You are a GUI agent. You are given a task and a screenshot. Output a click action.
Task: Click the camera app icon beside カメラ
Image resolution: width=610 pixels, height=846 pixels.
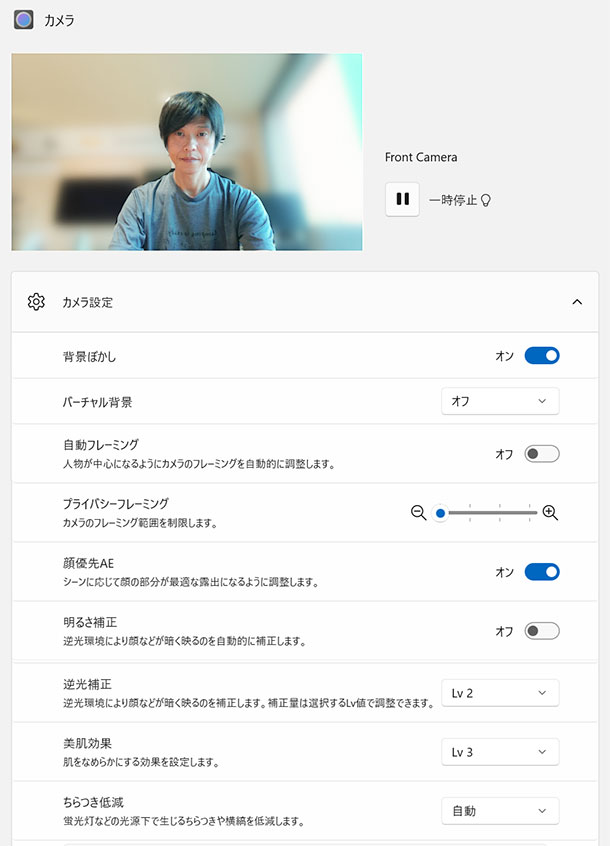24,20
